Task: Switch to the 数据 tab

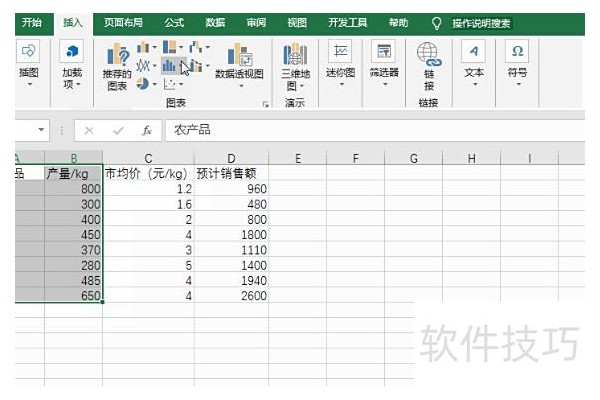Action: pyautogui.click(x=215, y=23)
